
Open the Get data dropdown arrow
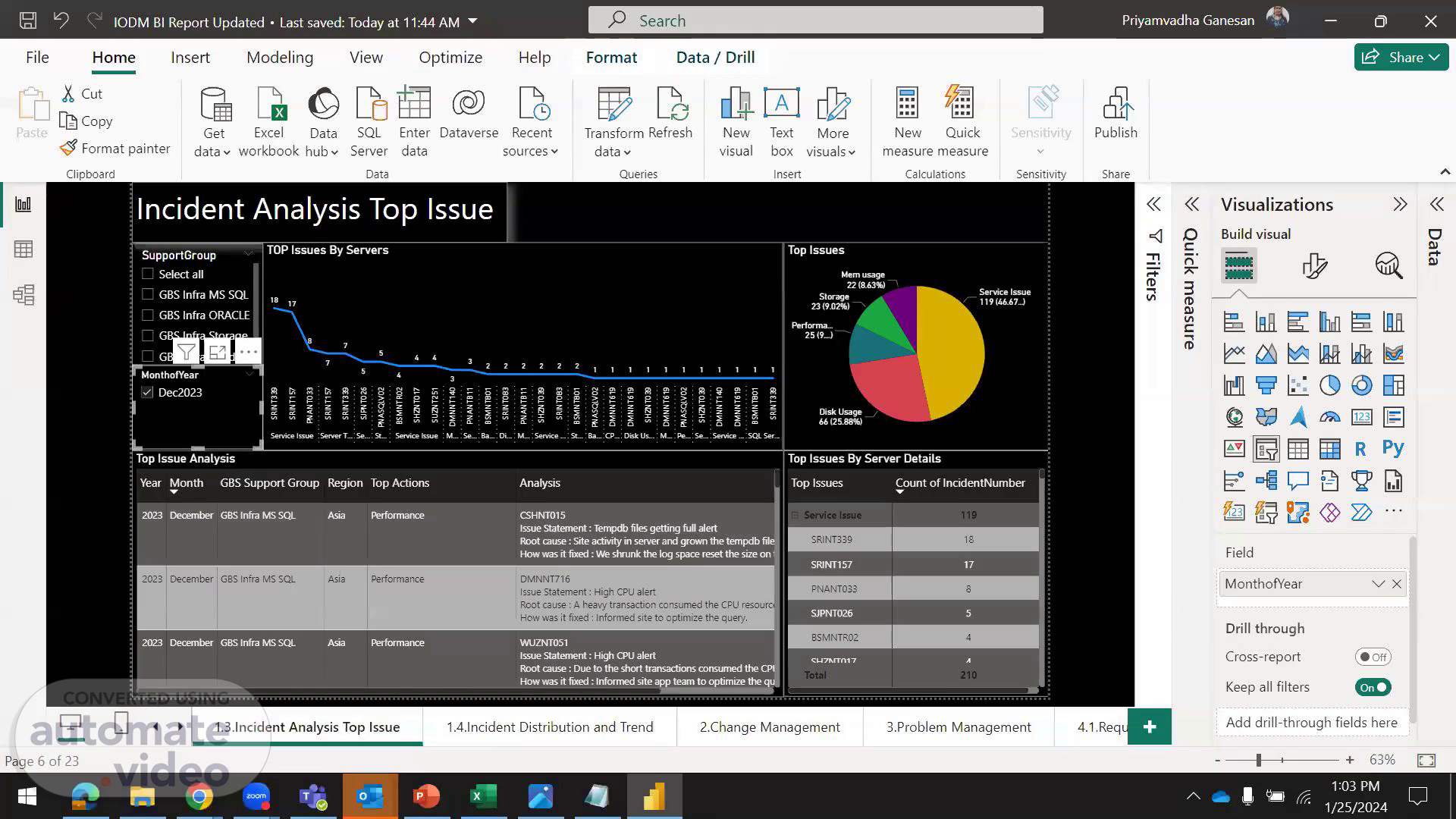(226, 152)
